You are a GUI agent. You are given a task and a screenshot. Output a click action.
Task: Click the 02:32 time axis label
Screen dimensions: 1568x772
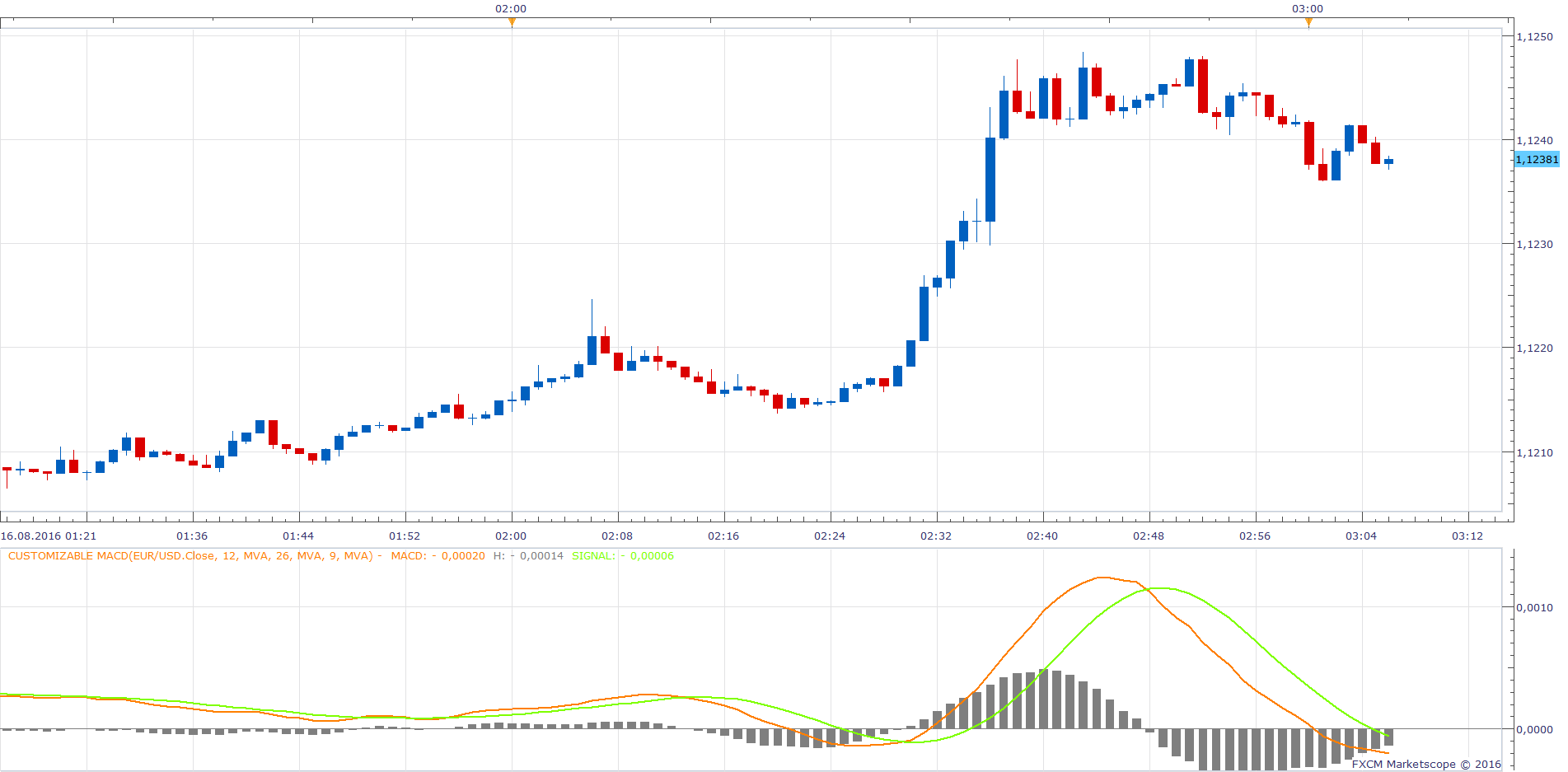pos(936,536)
